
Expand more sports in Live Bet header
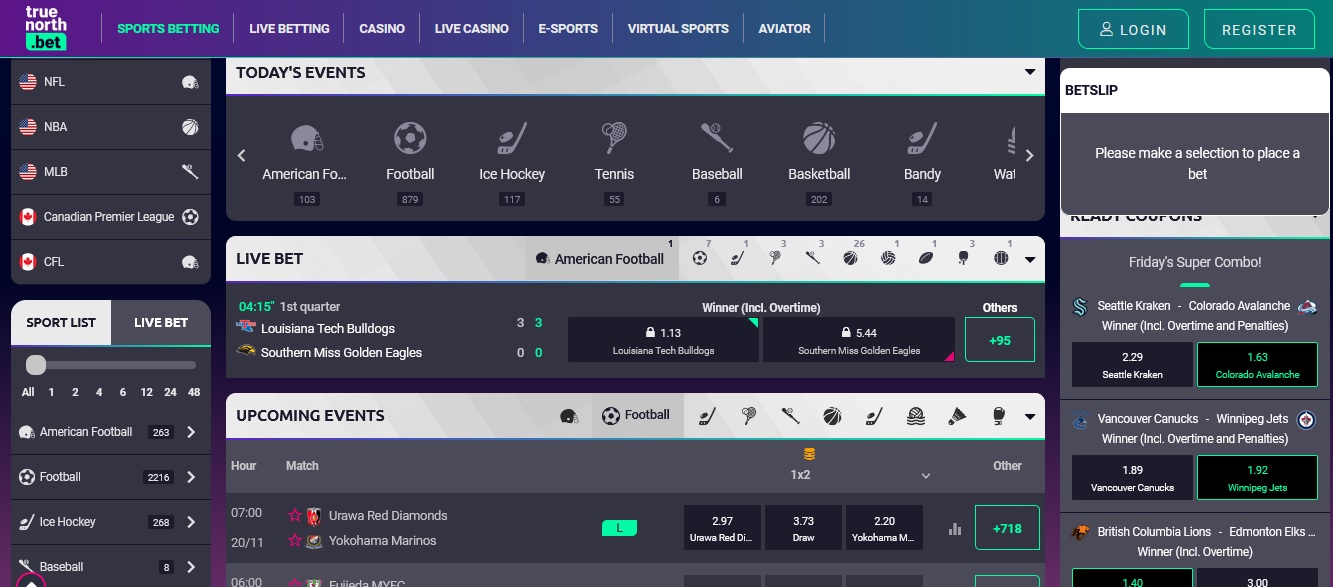pyautogui.click(x=1030, y=259)
